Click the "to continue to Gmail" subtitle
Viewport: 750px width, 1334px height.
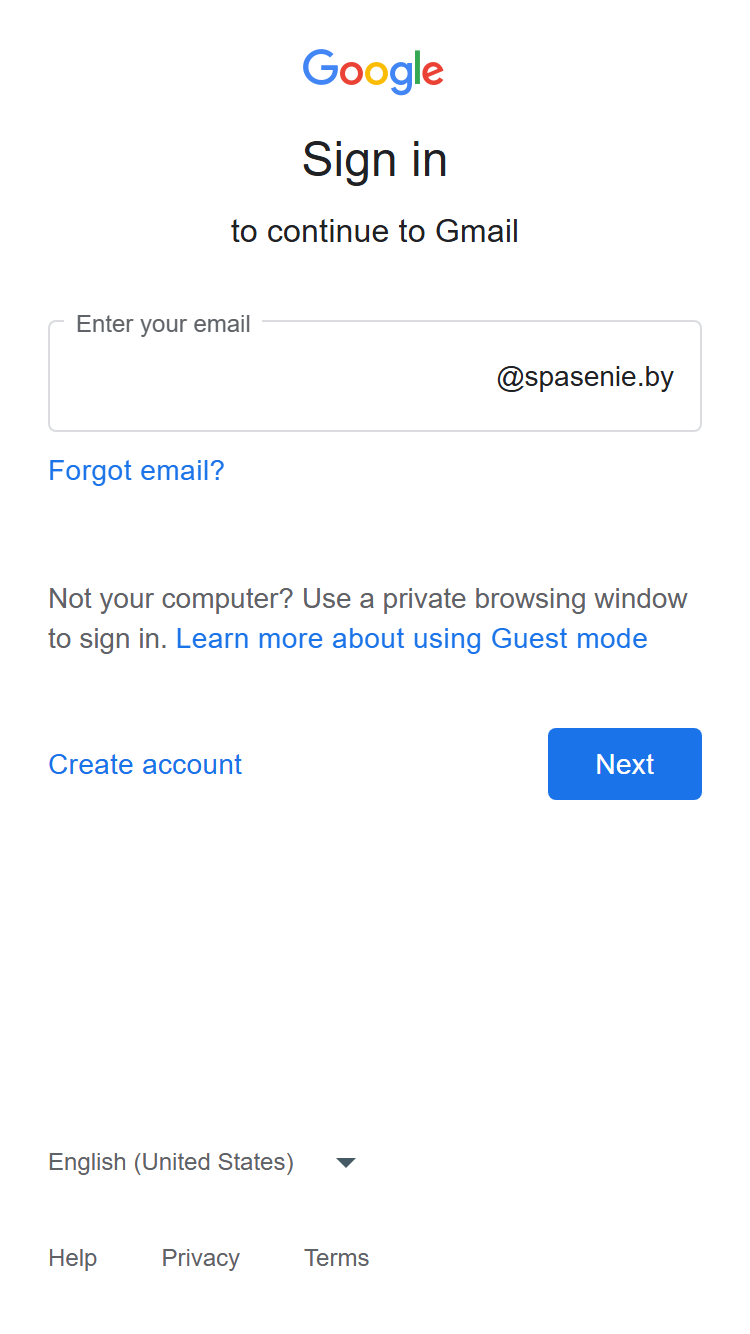pyautogui.click(x=375, y=231)
